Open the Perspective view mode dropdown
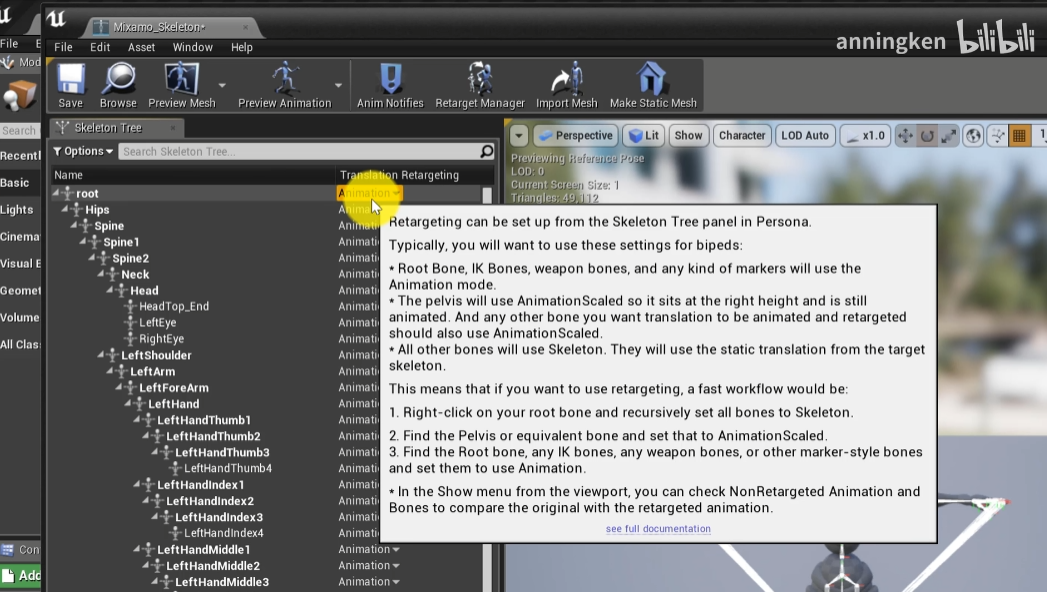 576,135
